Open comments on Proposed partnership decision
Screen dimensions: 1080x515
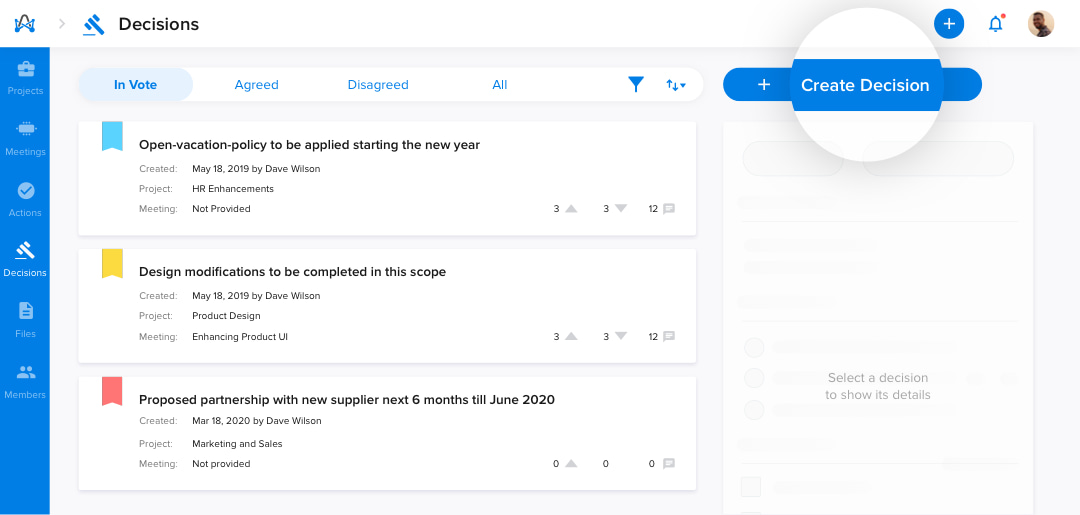point(669,464)
